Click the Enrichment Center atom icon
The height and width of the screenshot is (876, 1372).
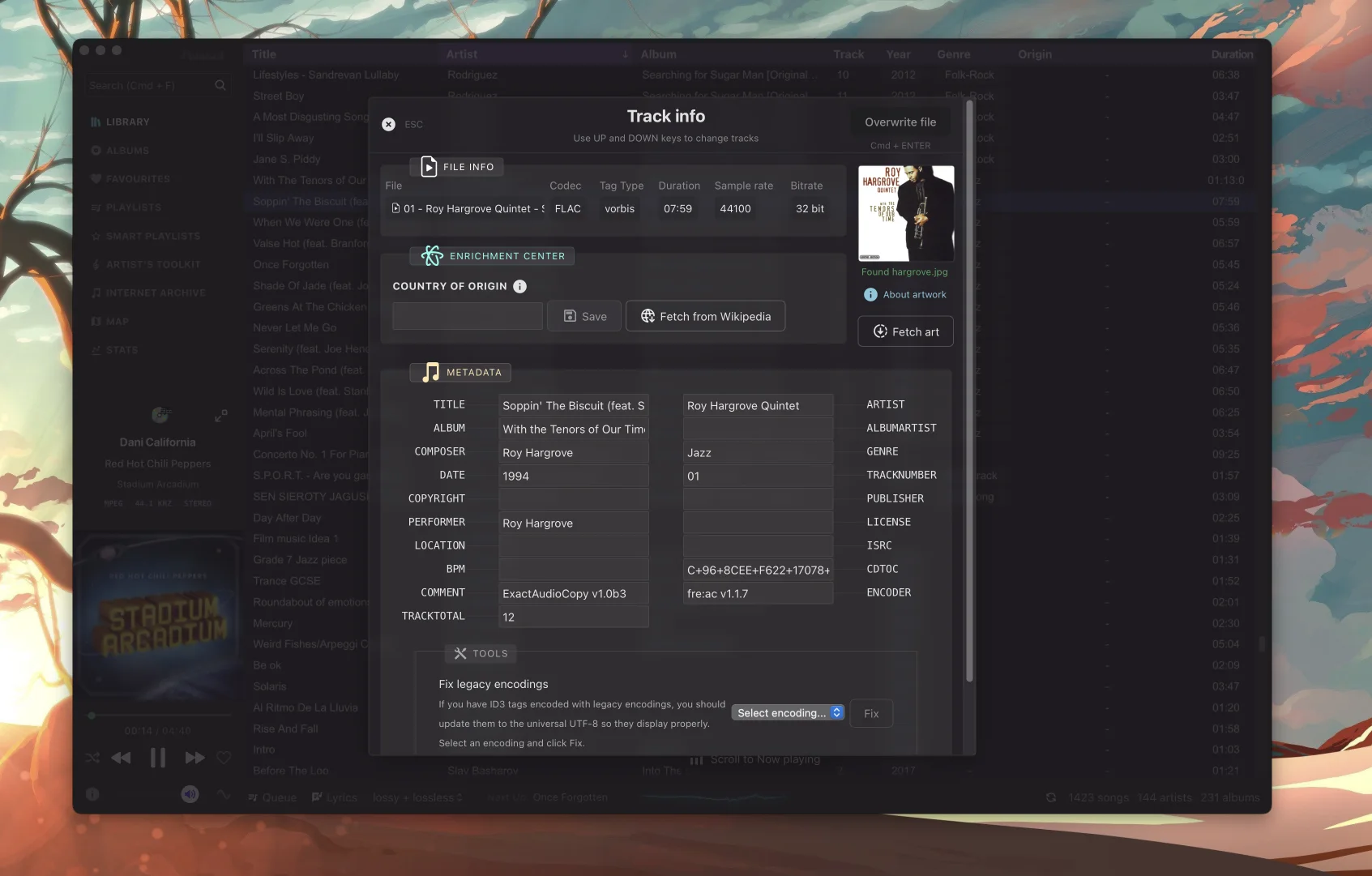[432, 256]
